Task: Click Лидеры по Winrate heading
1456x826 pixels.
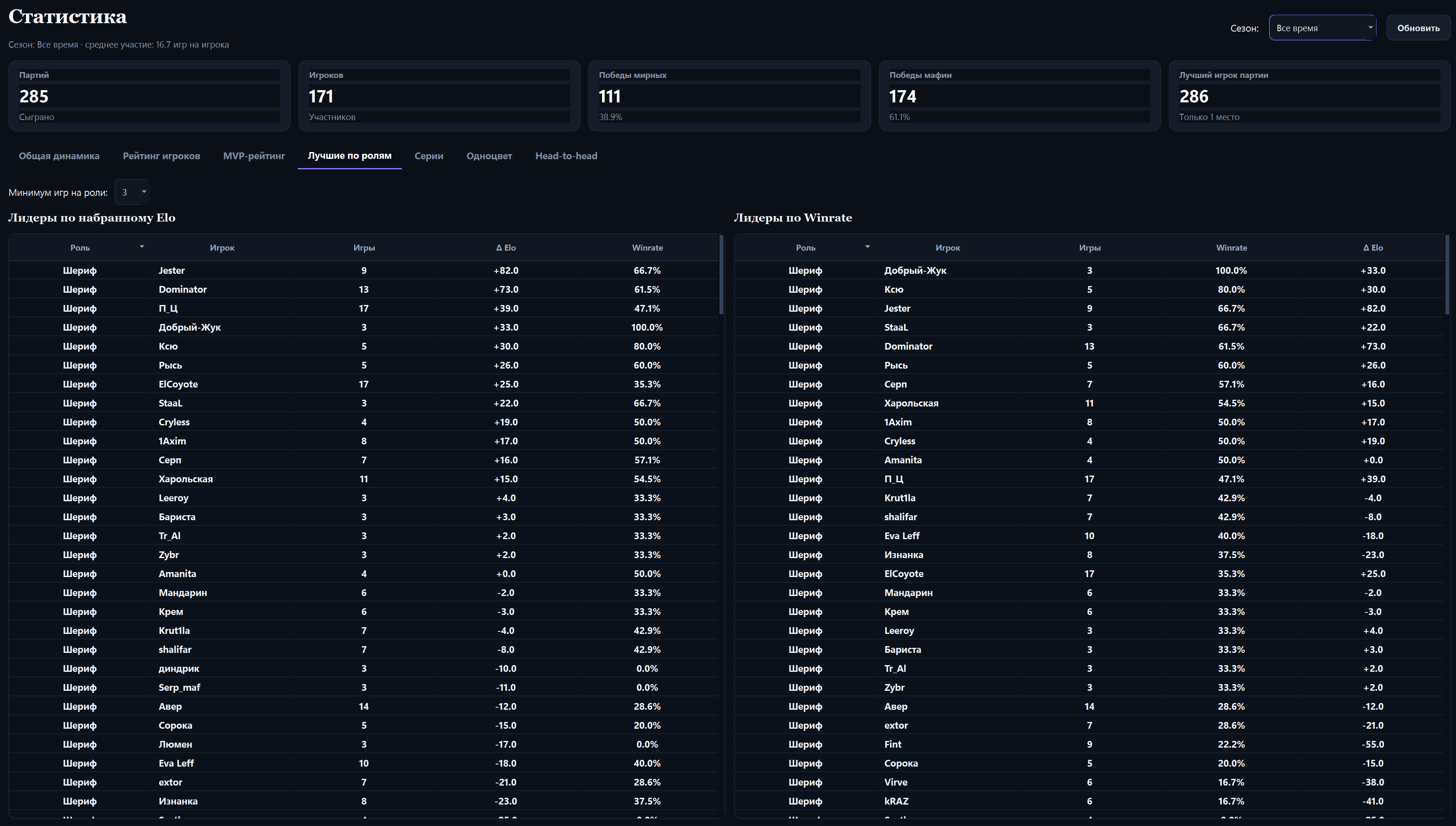Action: tap(793, 218)
